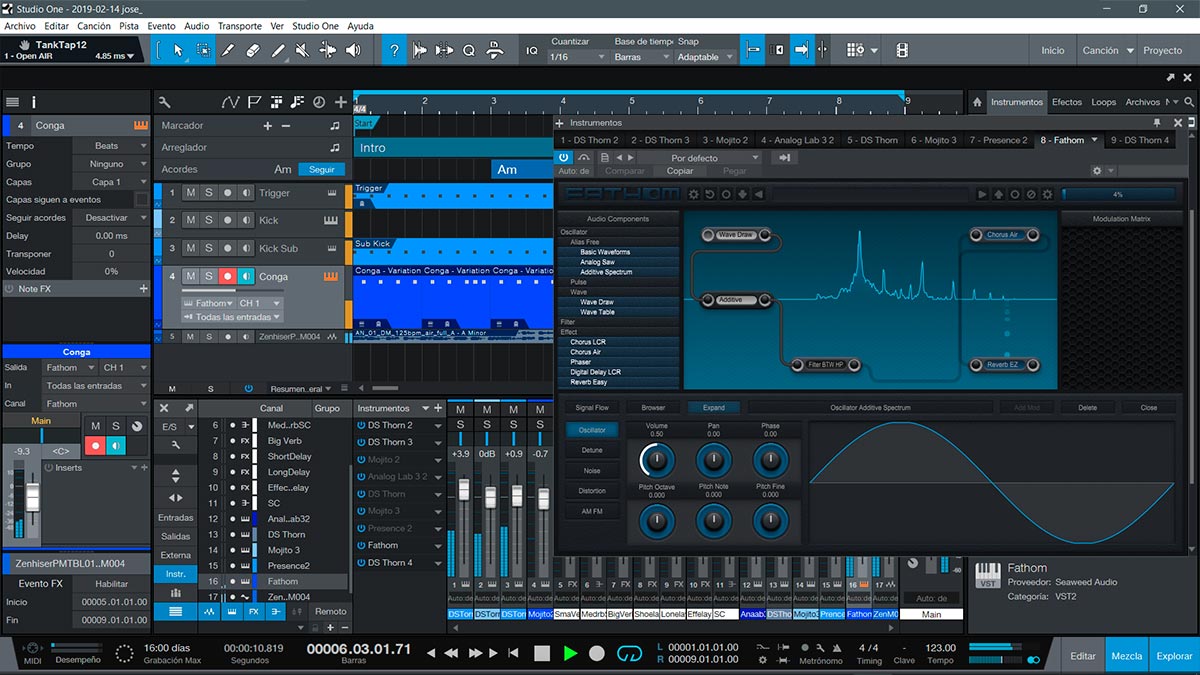The height and width of the screenshot is (675, 1200).
Task: Click the Fathom Signal Flow button
Action: (x=593, y=408)
